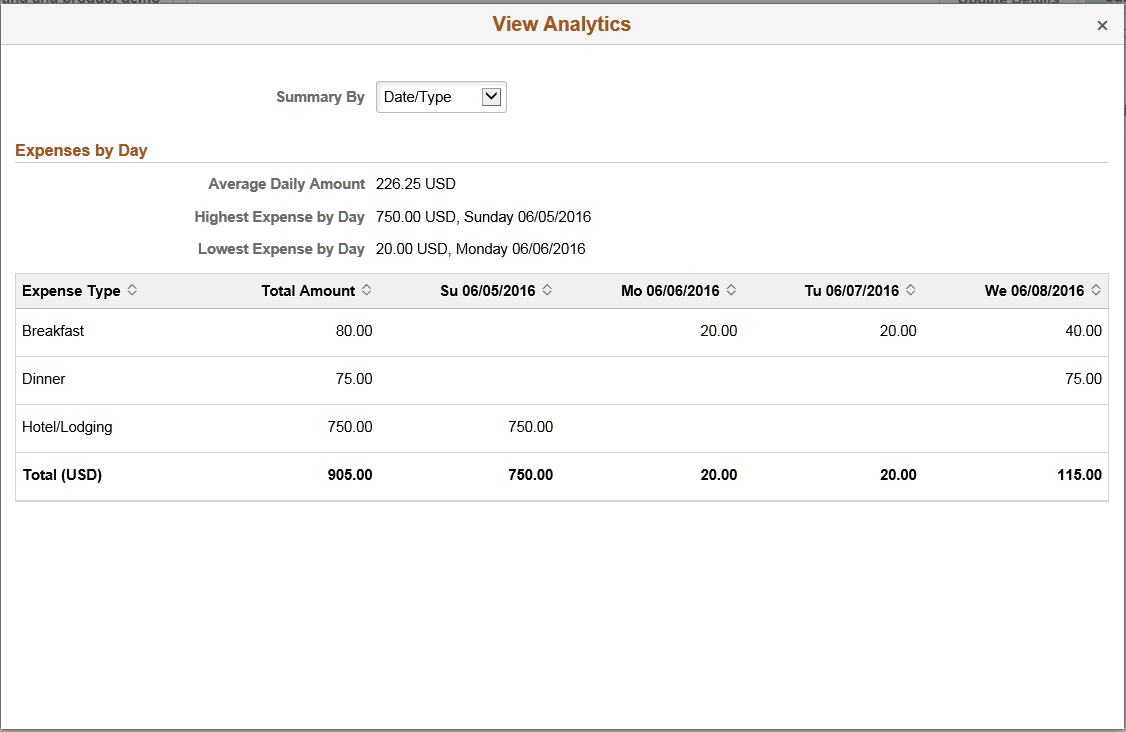
Task: Click the Hotel/Lodging expense row
Action: click(67, 426)
